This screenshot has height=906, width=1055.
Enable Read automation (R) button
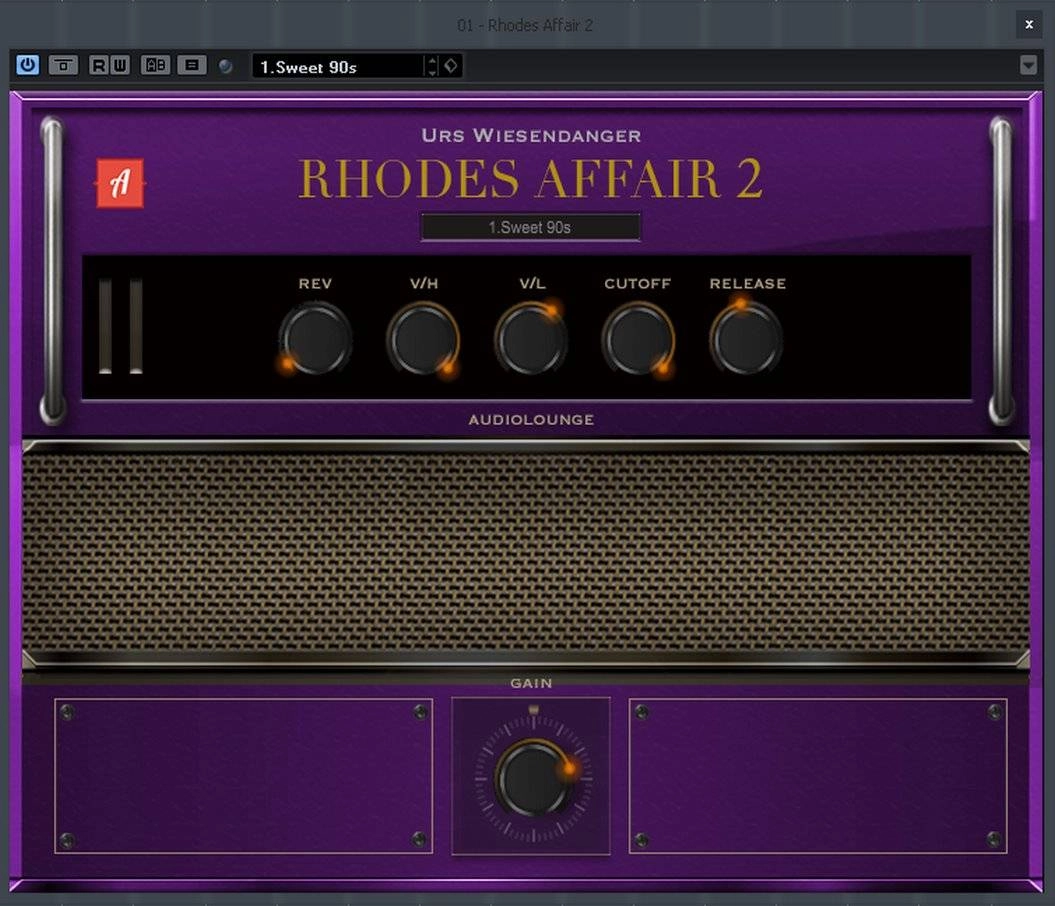[99, 65]
